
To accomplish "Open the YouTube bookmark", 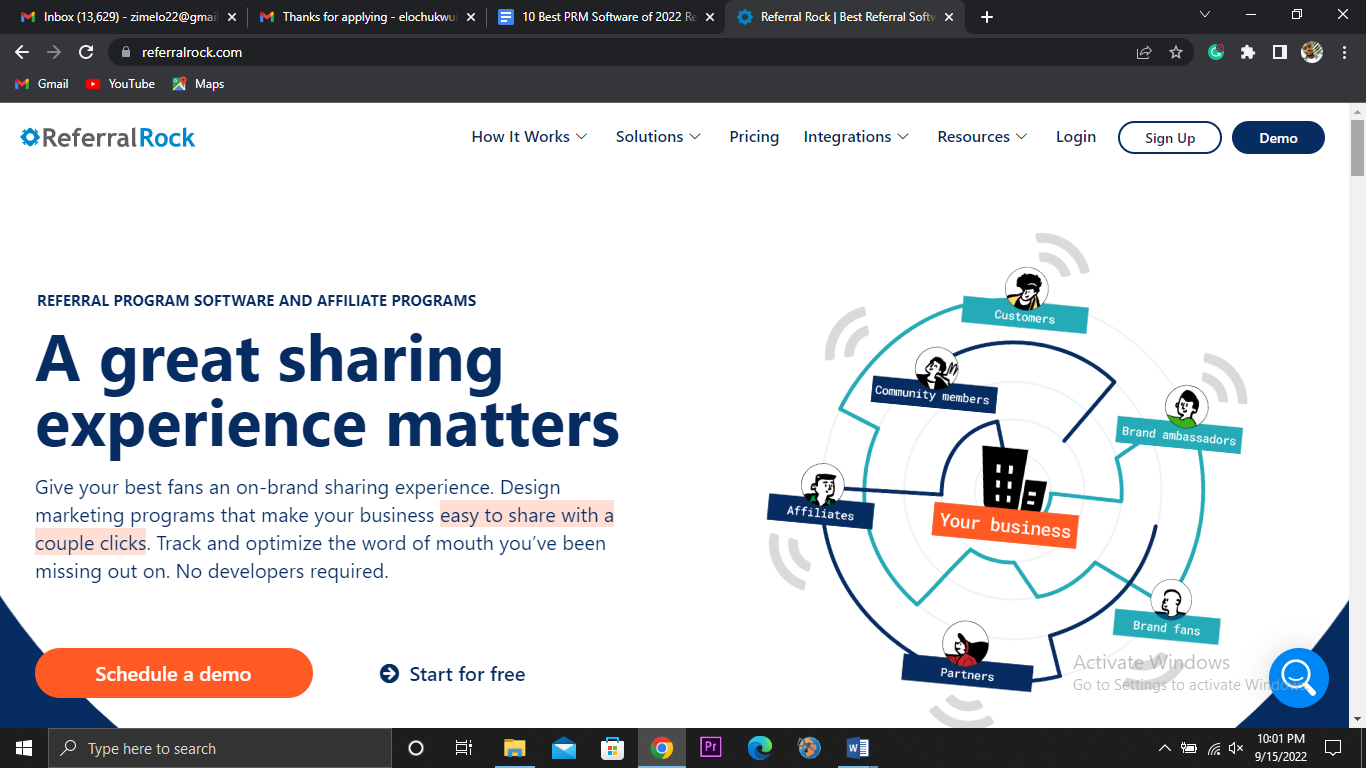I will click(x=120, y=84).
